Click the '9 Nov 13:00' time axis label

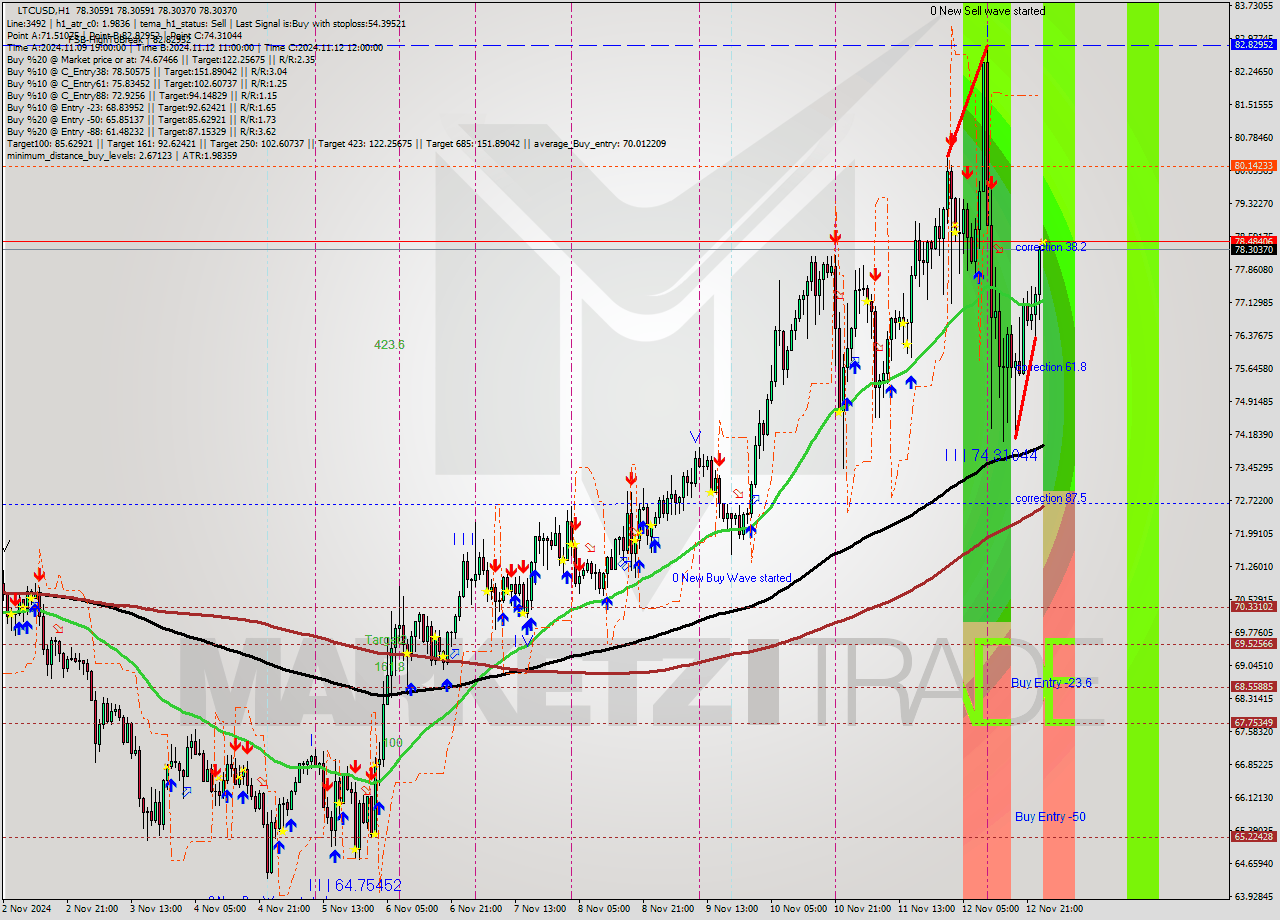click(733, 909)
